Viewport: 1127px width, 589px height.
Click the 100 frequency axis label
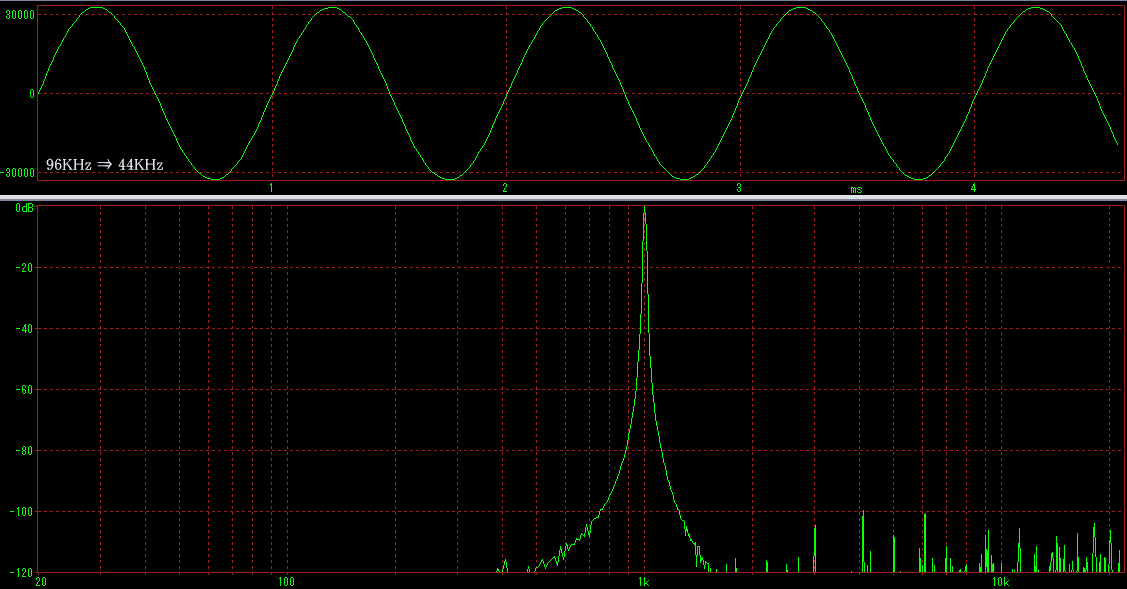tap(286, 582)
